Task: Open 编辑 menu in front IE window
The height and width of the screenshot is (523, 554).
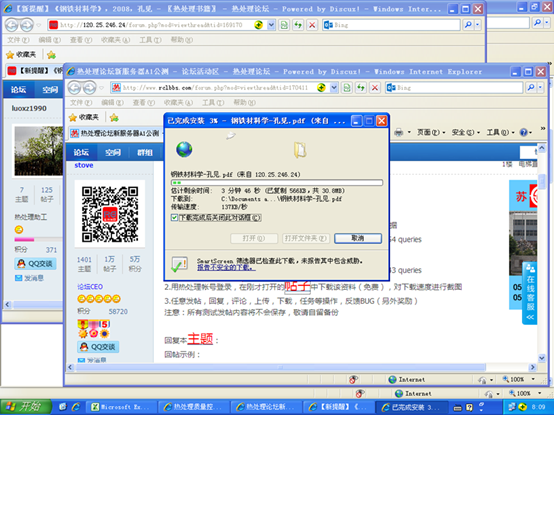Action: 112,102
